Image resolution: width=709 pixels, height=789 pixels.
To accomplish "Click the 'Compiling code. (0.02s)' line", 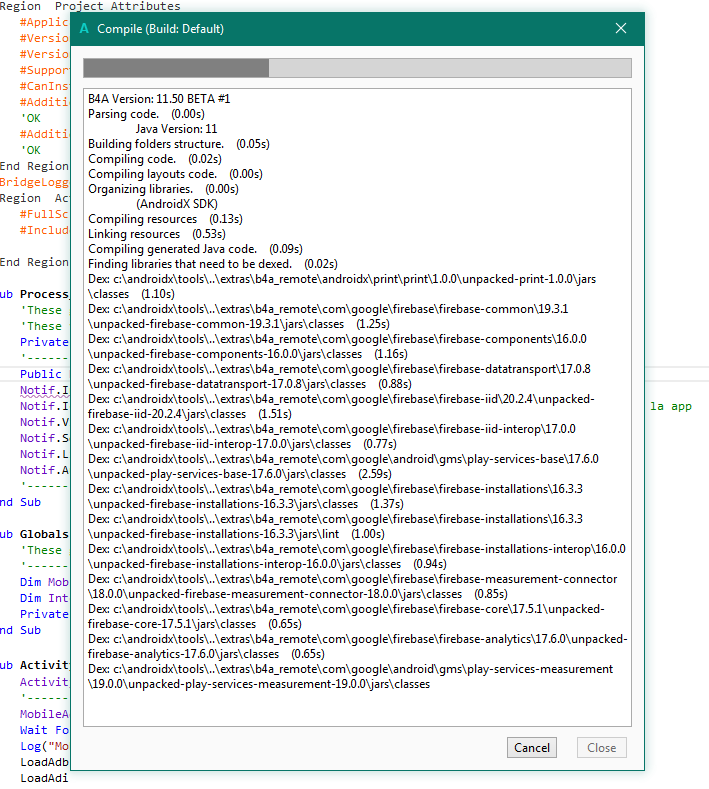I will [x=155, y=159].
